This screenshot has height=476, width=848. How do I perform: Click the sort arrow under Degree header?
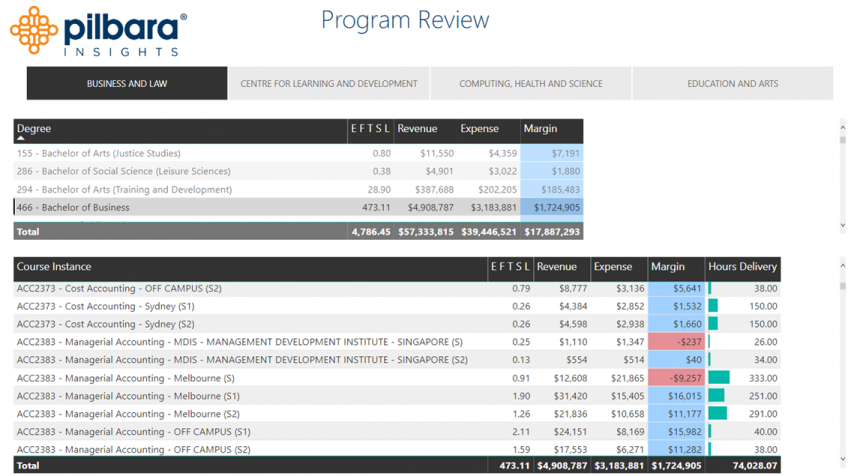pos(21,139)
